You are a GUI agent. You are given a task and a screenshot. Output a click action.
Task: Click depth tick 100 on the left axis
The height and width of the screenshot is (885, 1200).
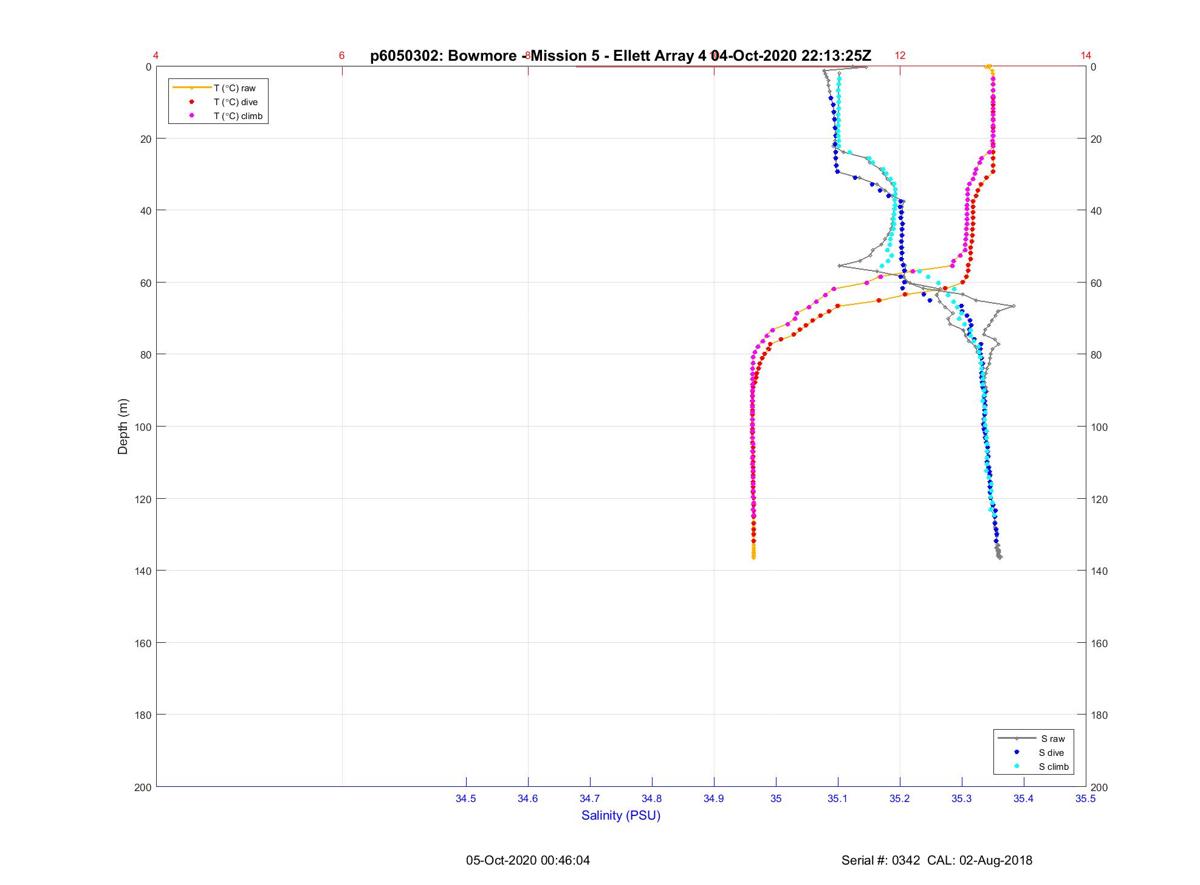coord(142,427)
